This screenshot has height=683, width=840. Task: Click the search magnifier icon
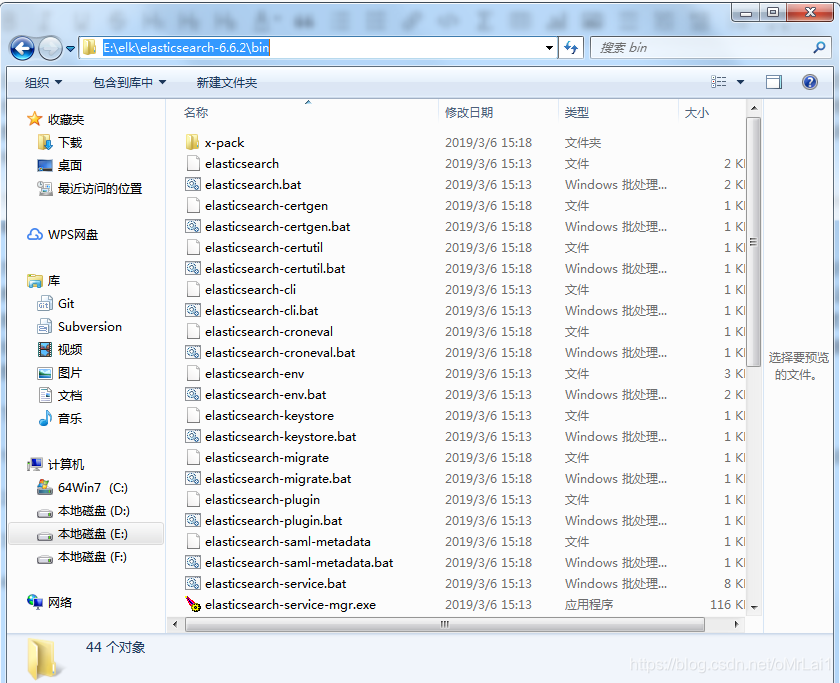coord(819,48)
